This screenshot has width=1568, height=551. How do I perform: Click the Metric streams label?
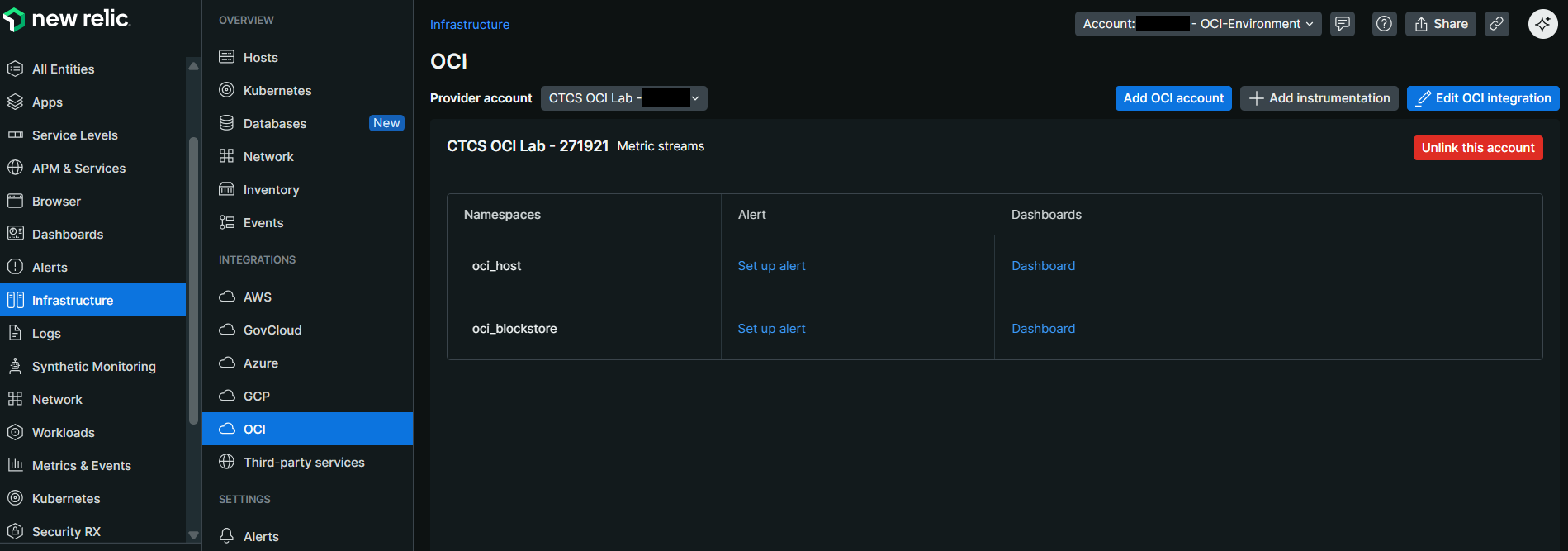tap(661, 146)
